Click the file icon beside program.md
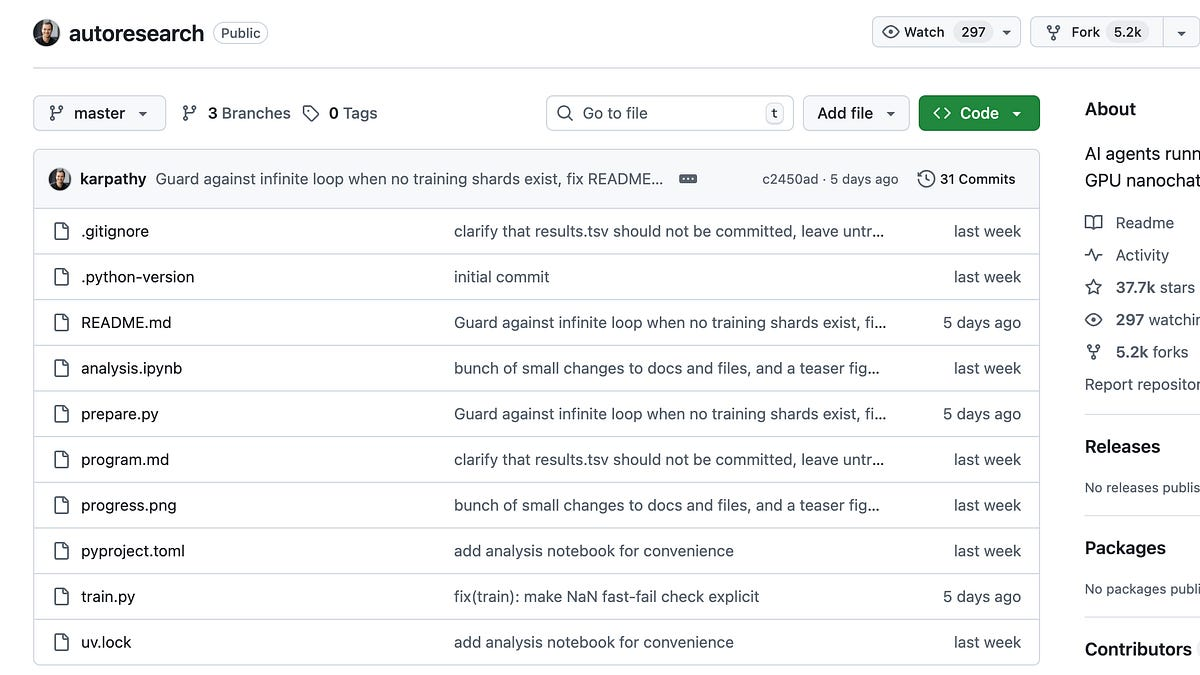This screenshot has height=675, width=1200. coord(62,460)
